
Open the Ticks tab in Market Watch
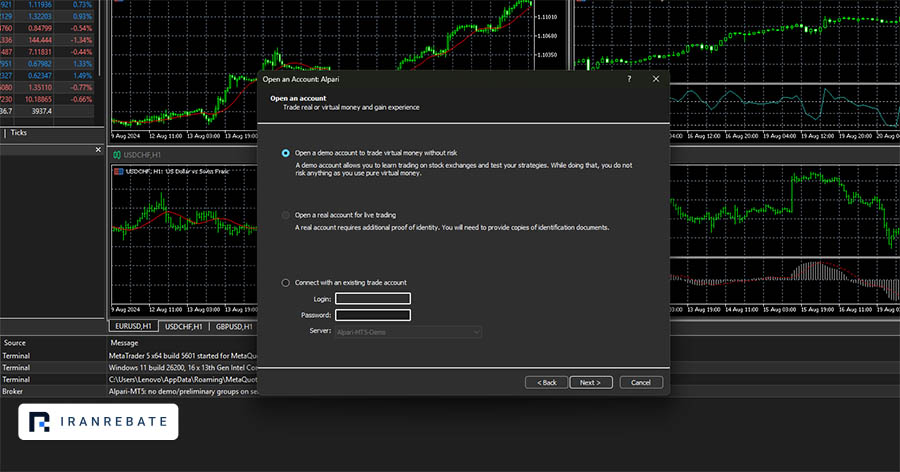[18, 133]
